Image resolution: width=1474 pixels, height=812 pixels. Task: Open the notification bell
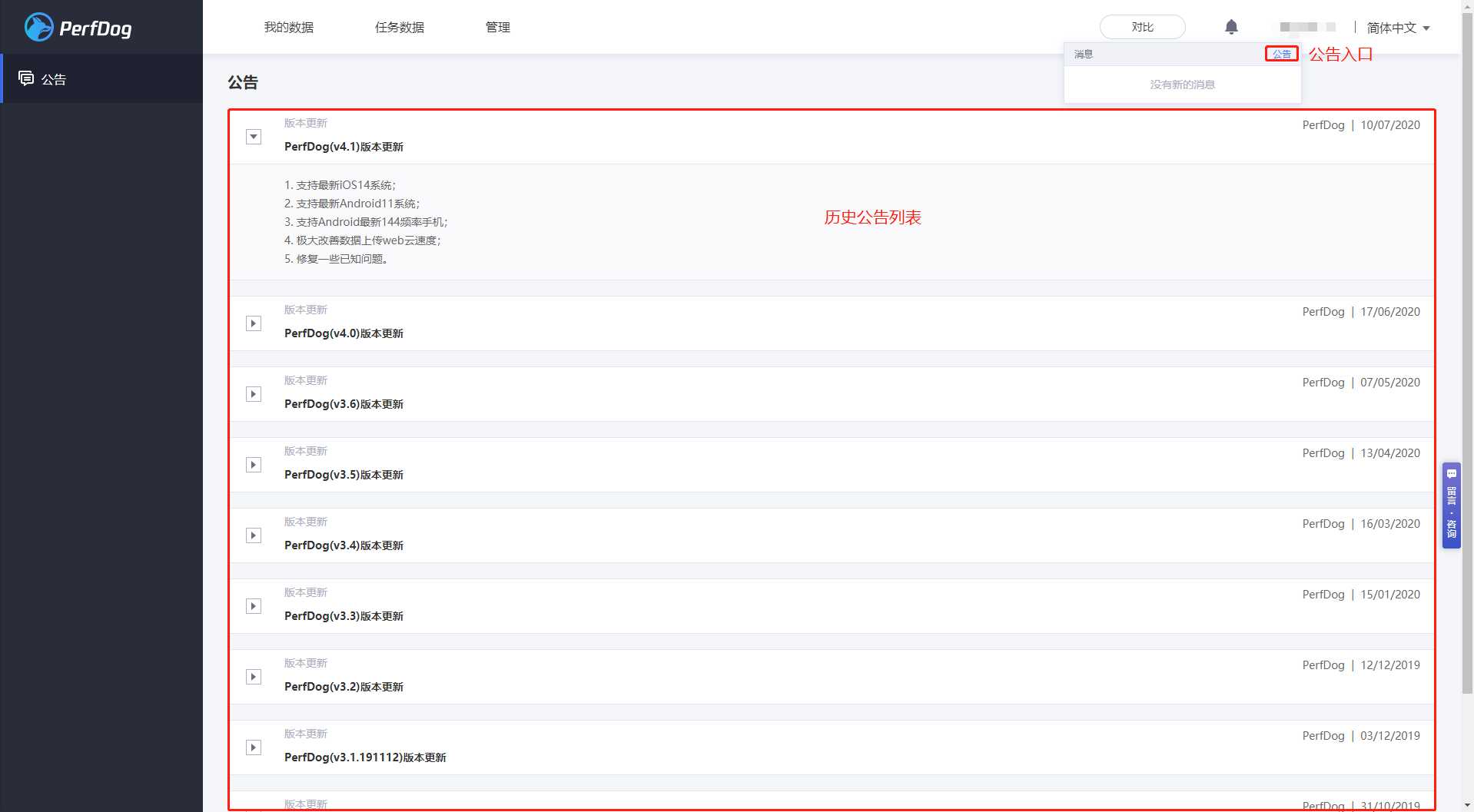coord(1231,27)
